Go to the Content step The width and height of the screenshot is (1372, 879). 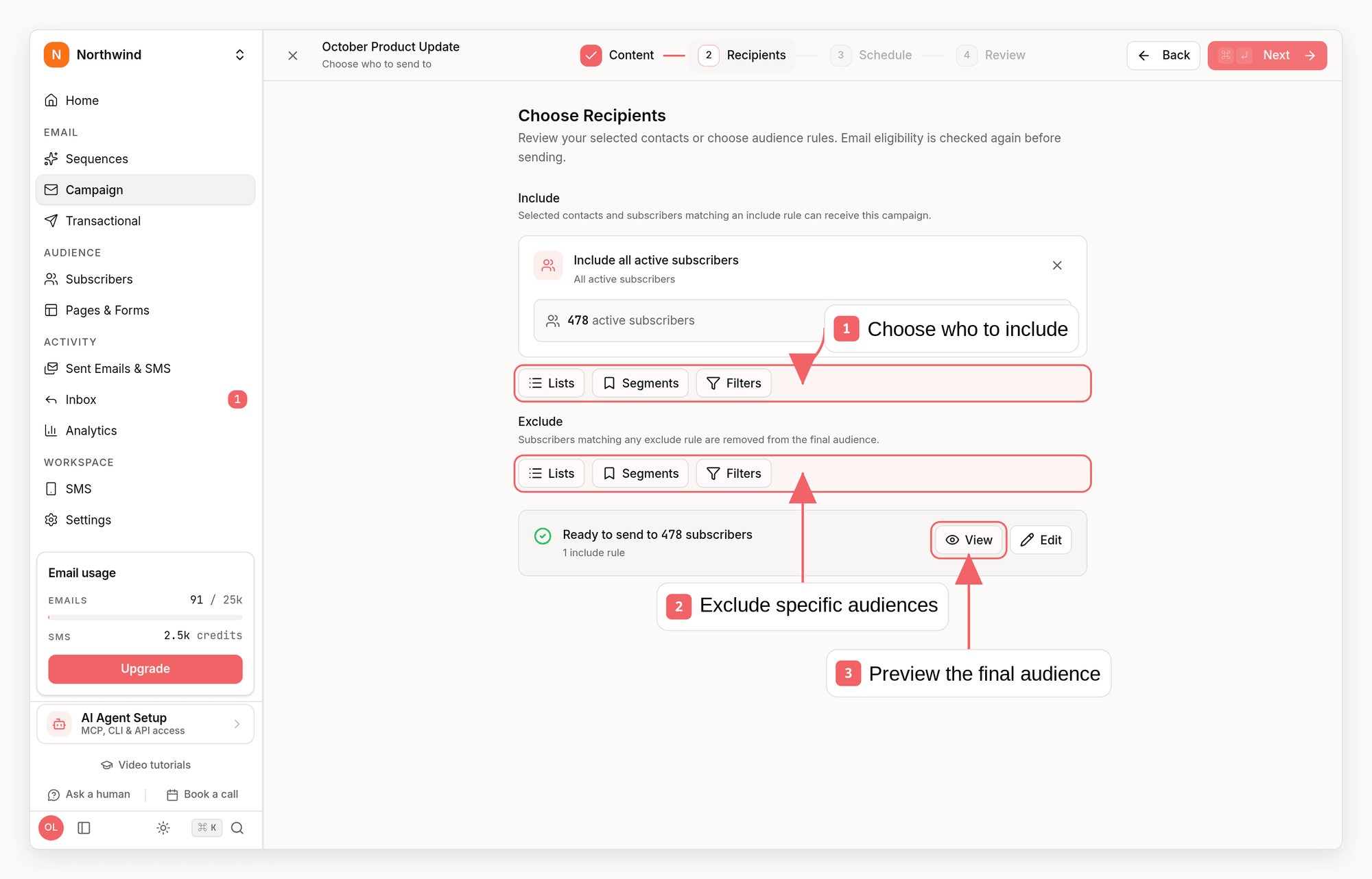(617, 56)
